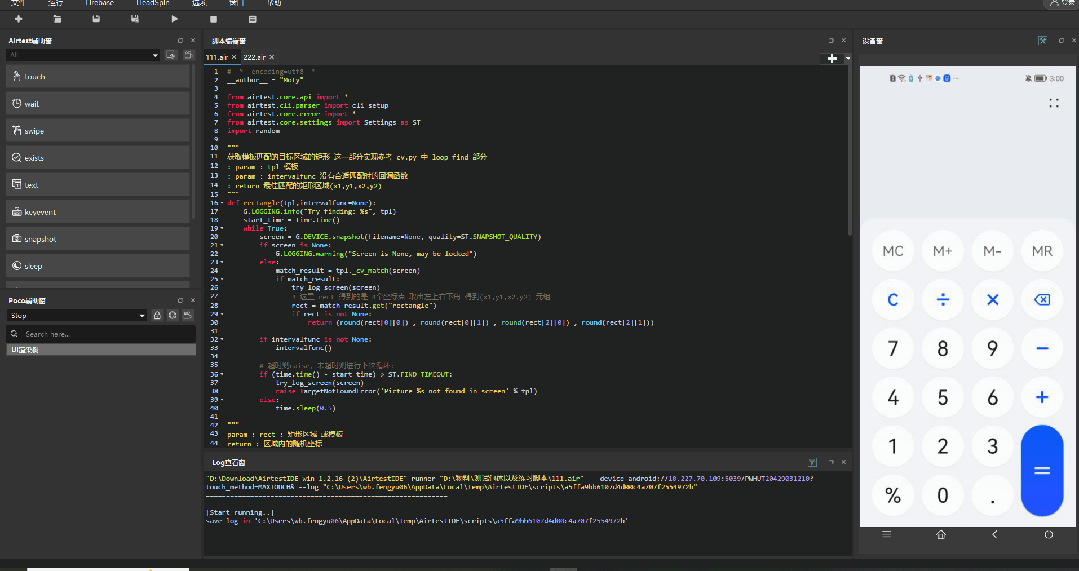
Task: Stop the running script with square button
Action: [x=213, y=19]
